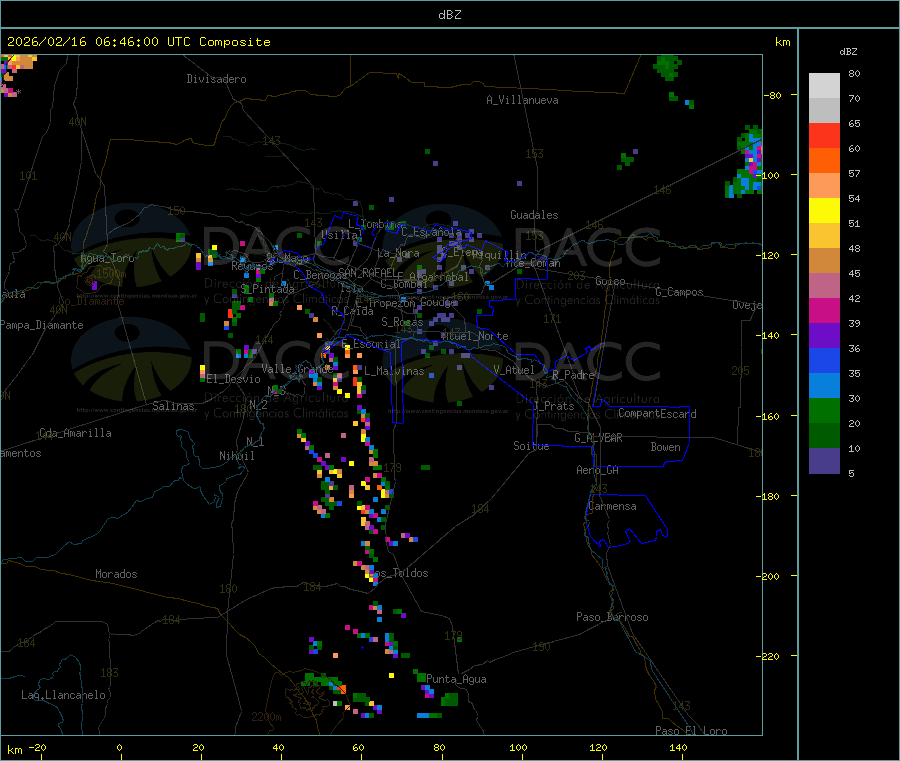Click the timestamp 2026/02/16 06:46:00 UTC Composite
The image size is (900, 761).
[x=138, y=42]
